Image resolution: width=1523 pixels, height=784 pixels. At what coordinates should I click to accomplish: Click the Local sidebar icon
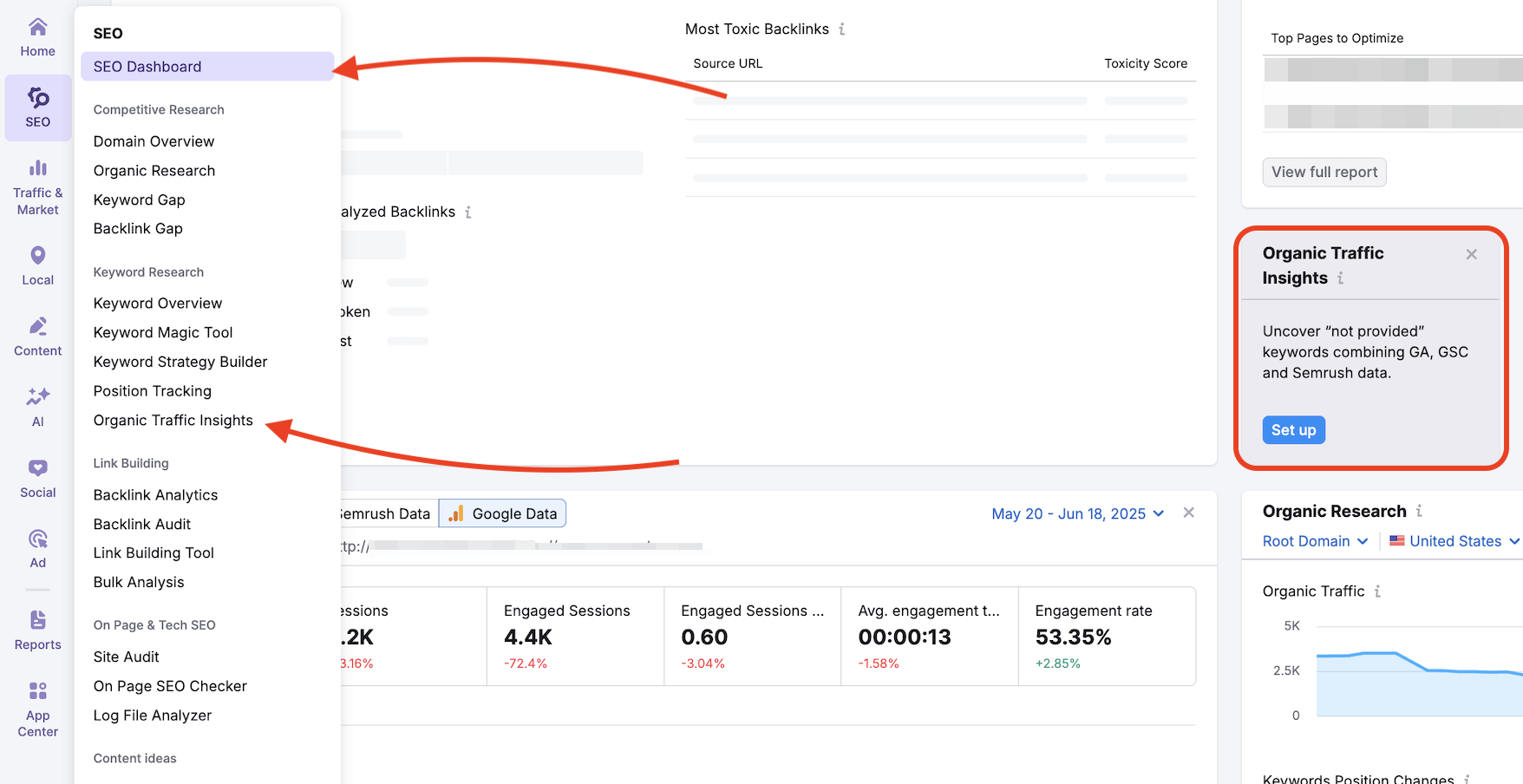tap(37, 263)
